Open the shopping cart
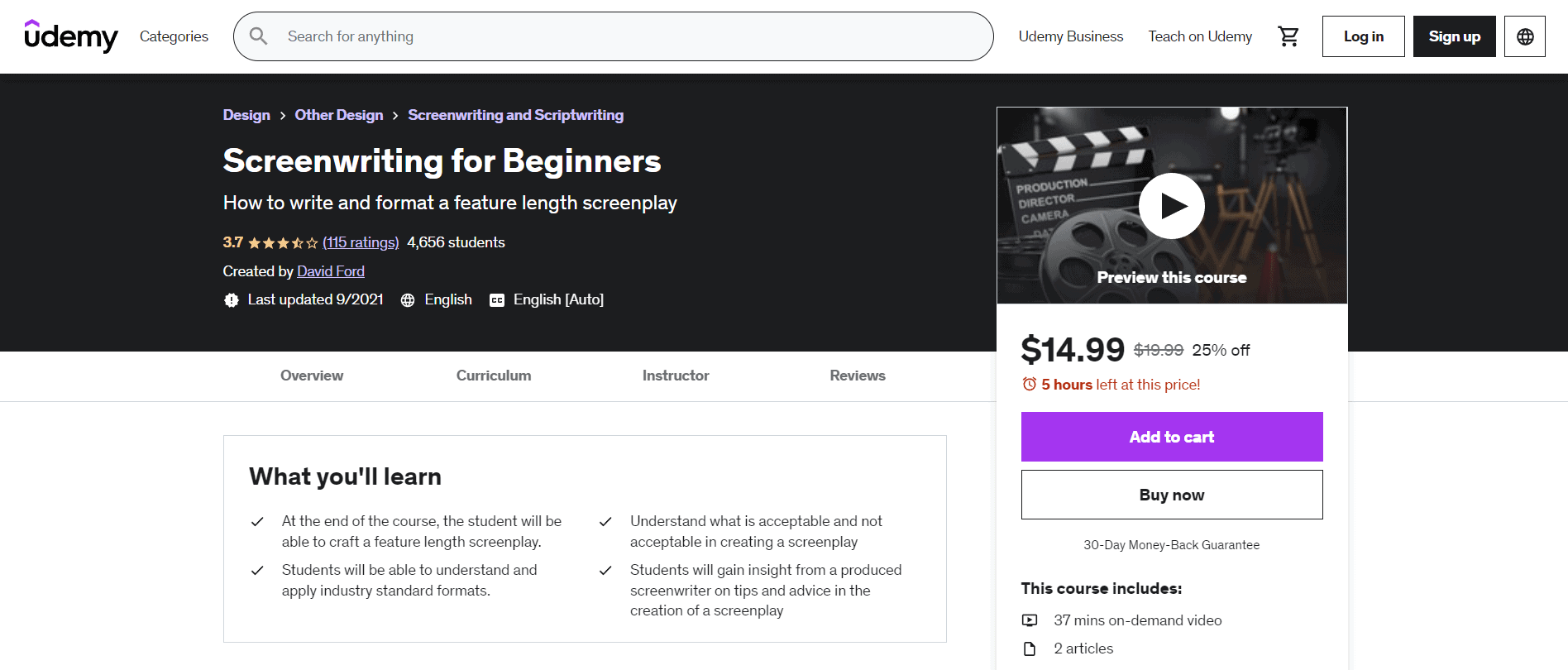This screenshot has height=670, width=1568. coord(1288,36)
